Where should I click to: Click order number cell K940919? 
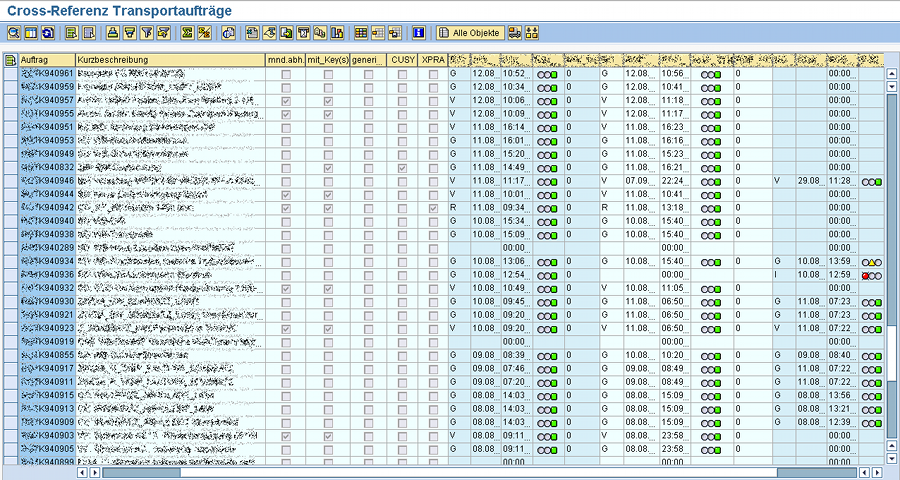(x=47, y=342)
